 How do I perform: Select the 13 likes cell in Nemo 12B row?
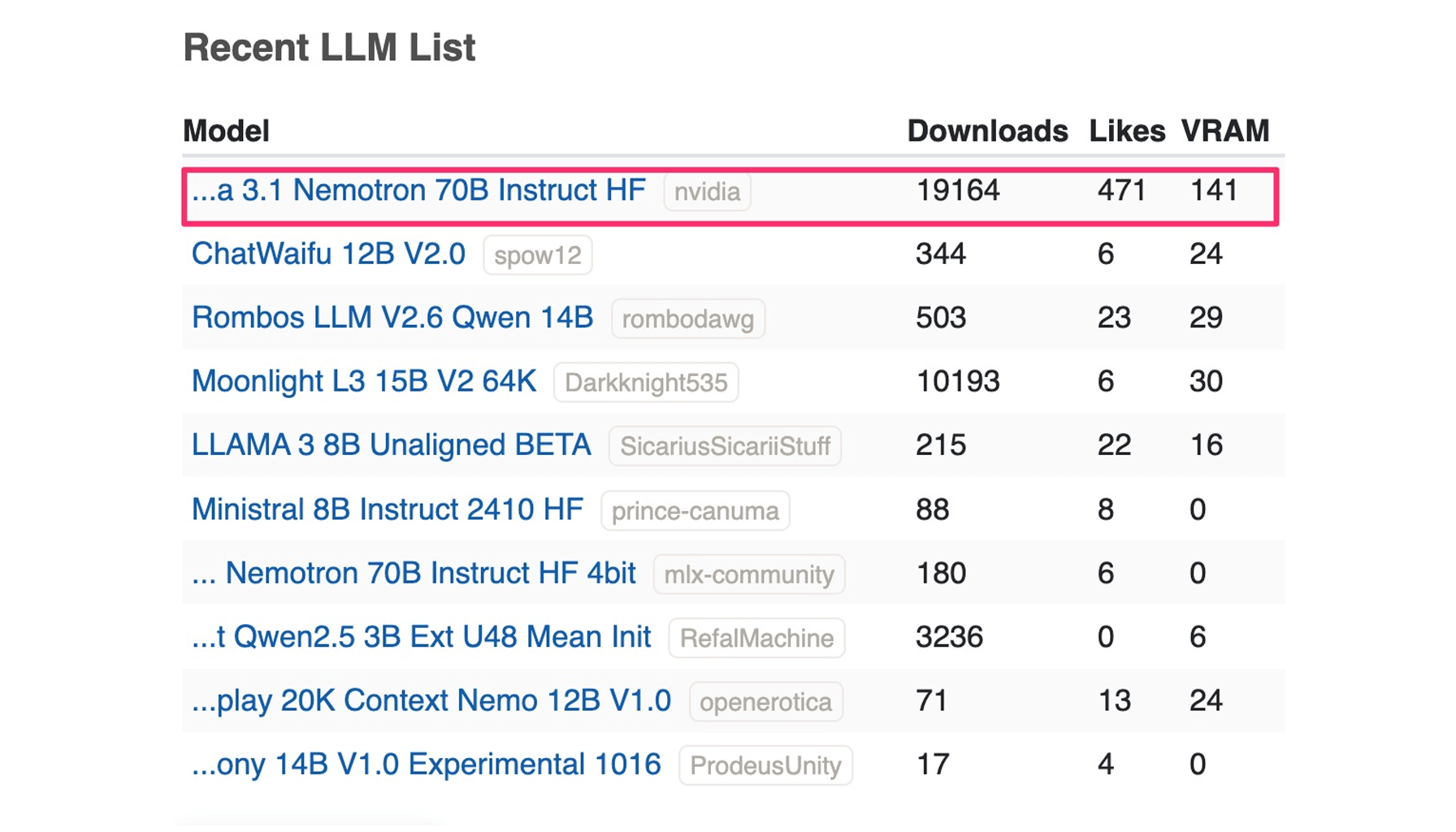click(x=1114, y=700)
